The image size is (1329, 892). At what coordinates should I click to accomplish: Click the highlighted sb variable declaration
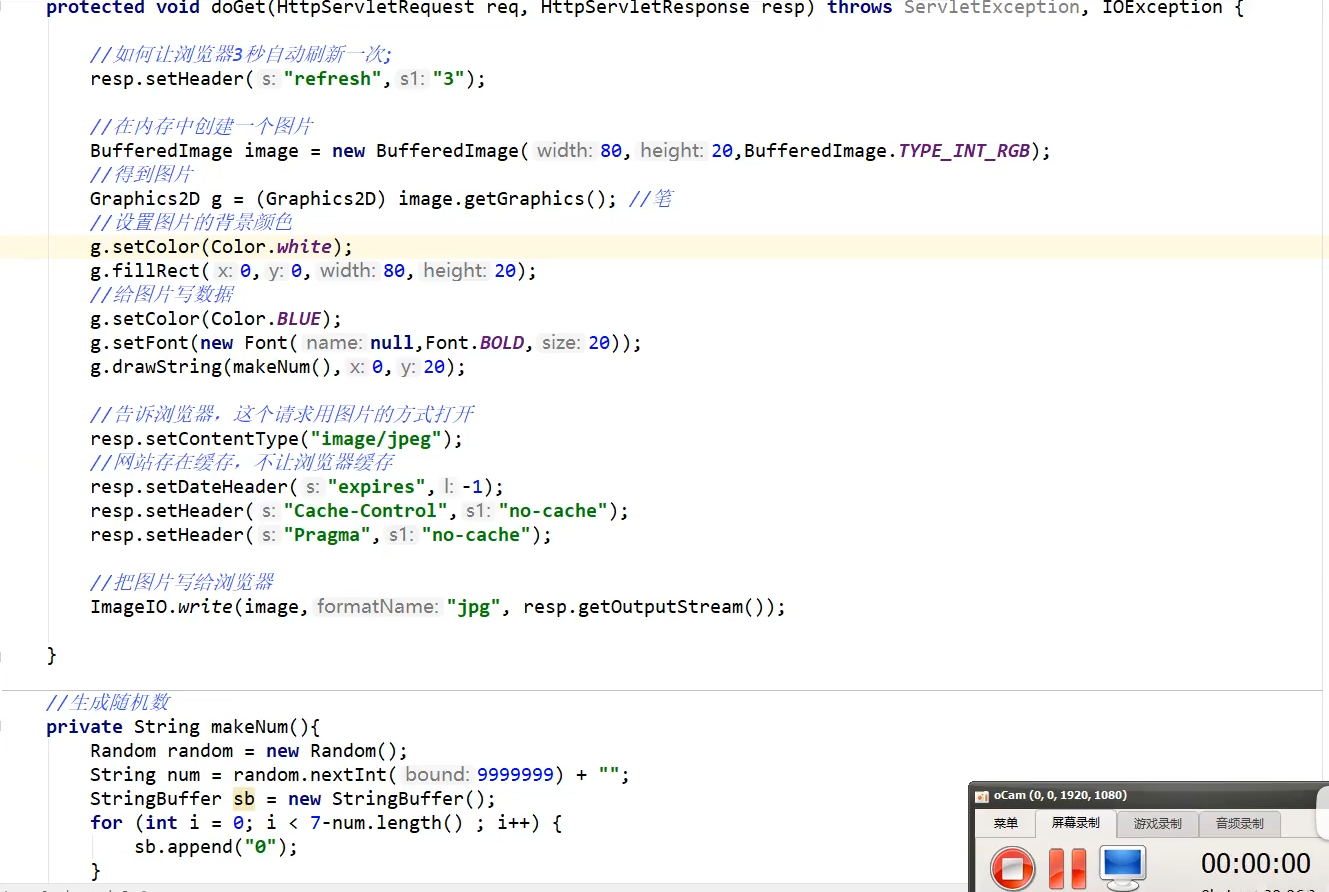[244, 799]
